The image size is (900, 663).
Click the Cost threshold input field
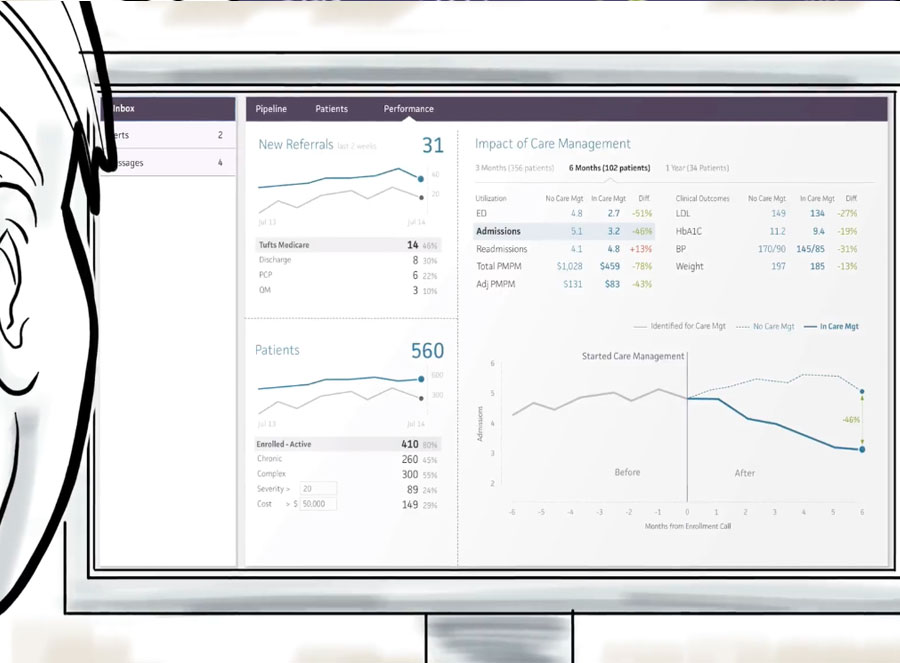318,504
